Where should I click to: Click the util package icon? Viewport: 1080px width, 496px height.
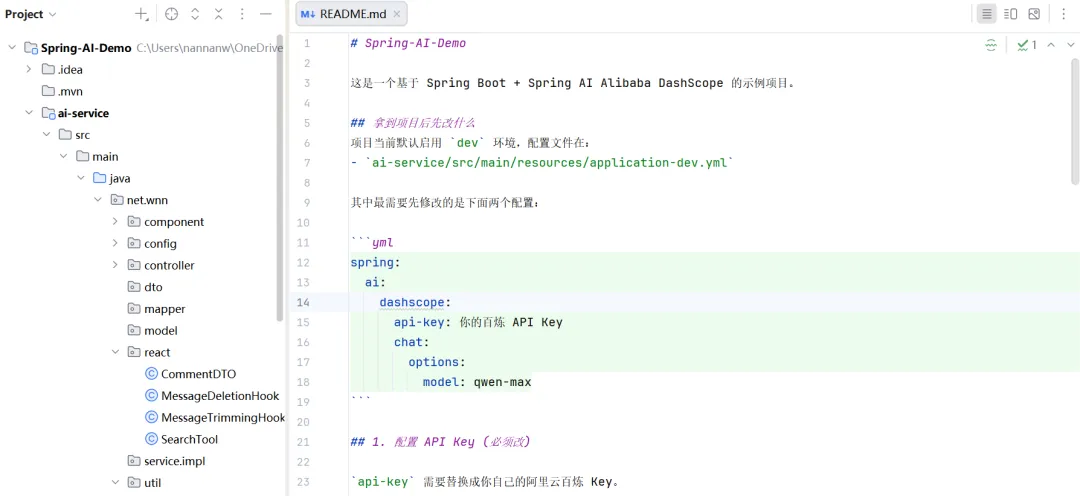(134, 483)
